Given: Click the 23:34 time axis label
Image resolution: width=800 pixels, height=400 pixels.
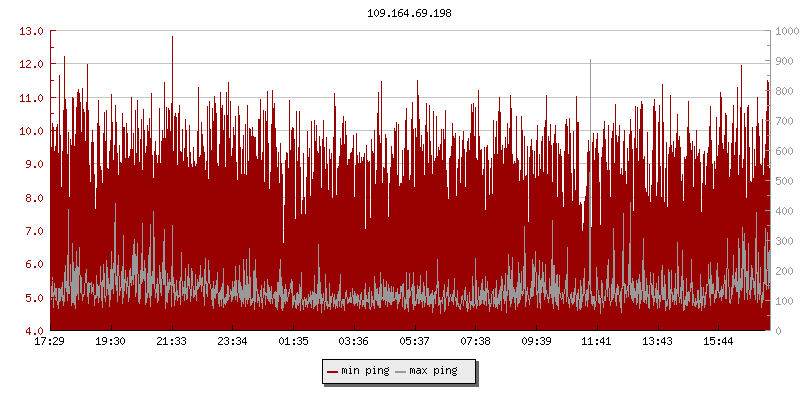Looking at the screenshot, I should [x=233, y=341].
